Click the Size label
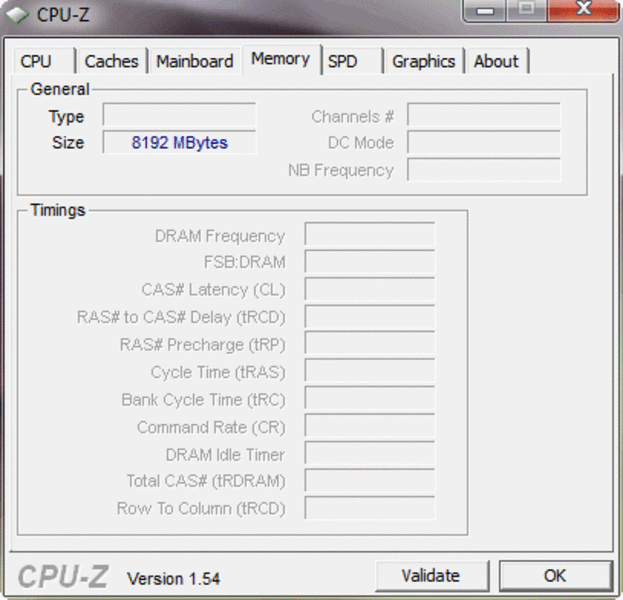Screen dimensions: 623x600 (68, 143)
